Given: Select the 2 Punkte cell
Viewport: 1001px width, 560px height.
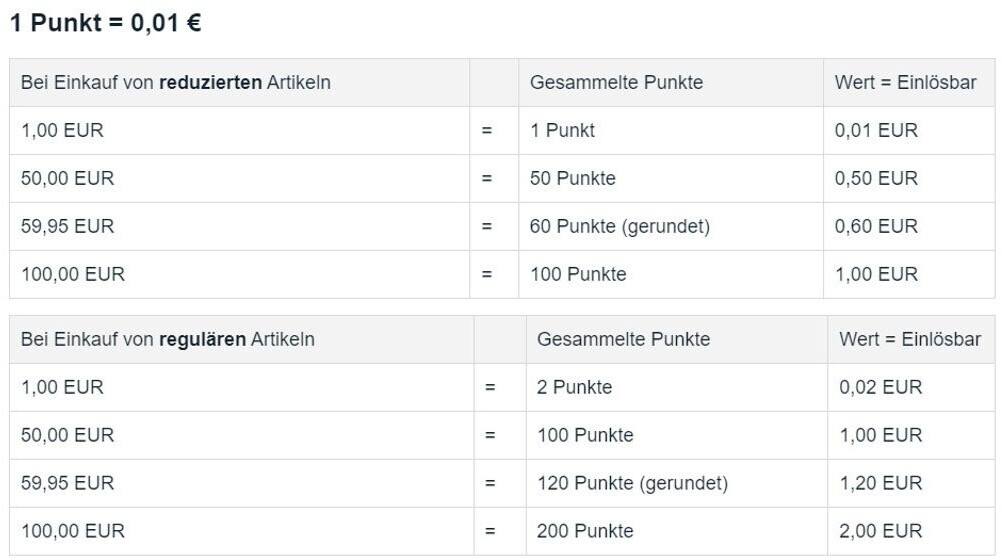Looking at the screenshot, I should pyautogui.click(x=677, y=387).
